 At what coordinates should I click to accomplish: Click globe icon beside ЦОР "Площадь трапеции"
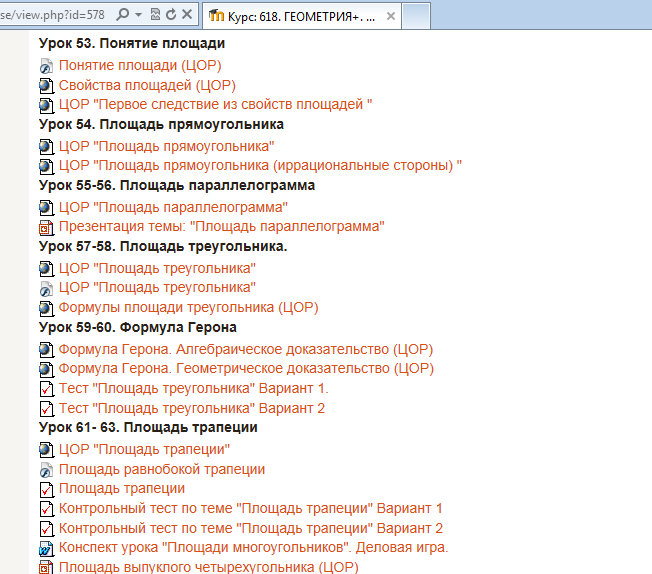tap(46, 450)
